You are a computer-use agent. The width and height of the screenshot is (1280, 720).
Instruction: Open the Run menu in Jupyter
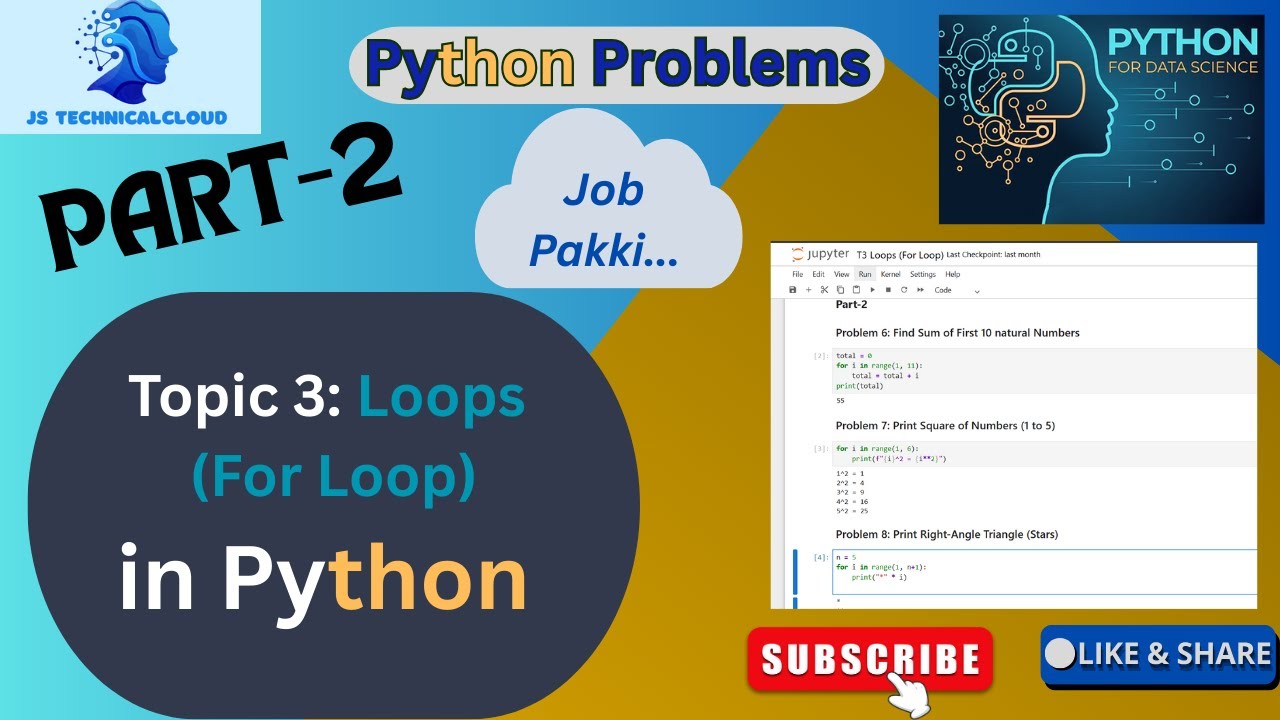pos(865,274)
